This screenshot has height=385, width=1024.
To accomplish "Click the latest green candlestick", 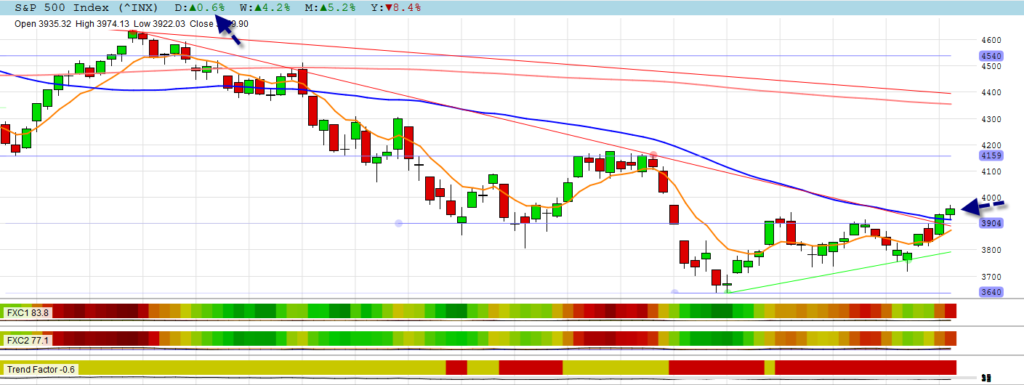I will [950, 211].
